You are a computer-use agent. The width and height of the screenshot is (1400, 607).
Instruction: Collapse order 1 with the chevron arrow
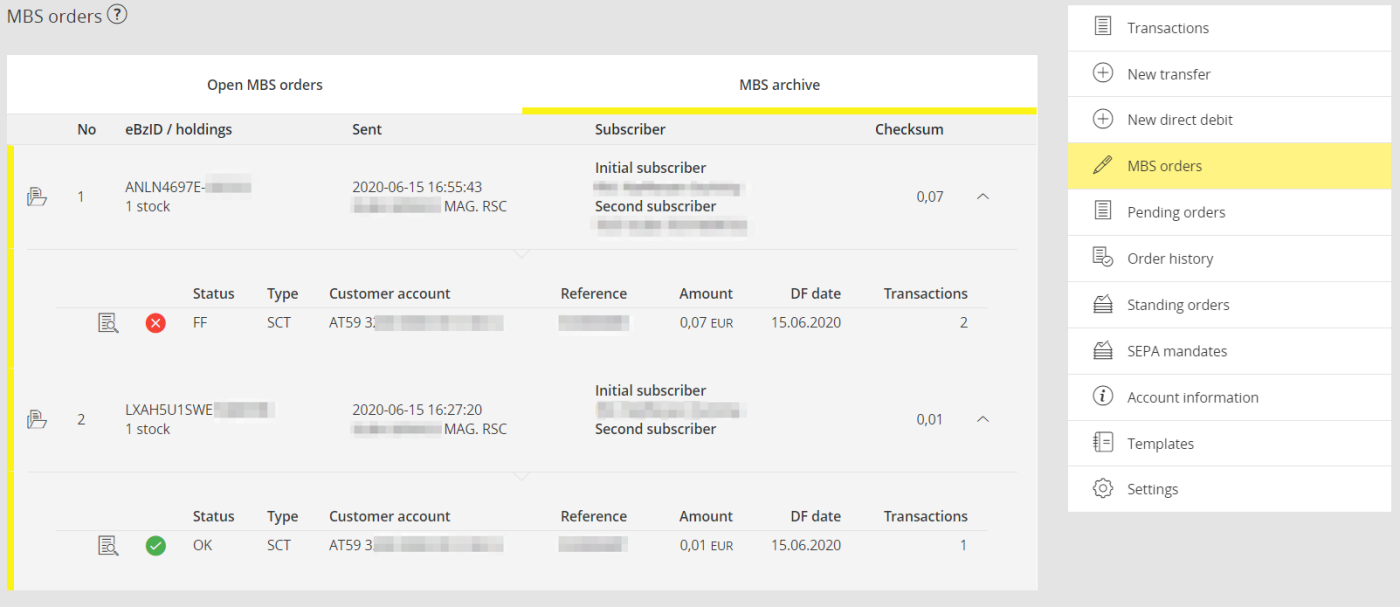pyautogui.click(x=982, y=197)
